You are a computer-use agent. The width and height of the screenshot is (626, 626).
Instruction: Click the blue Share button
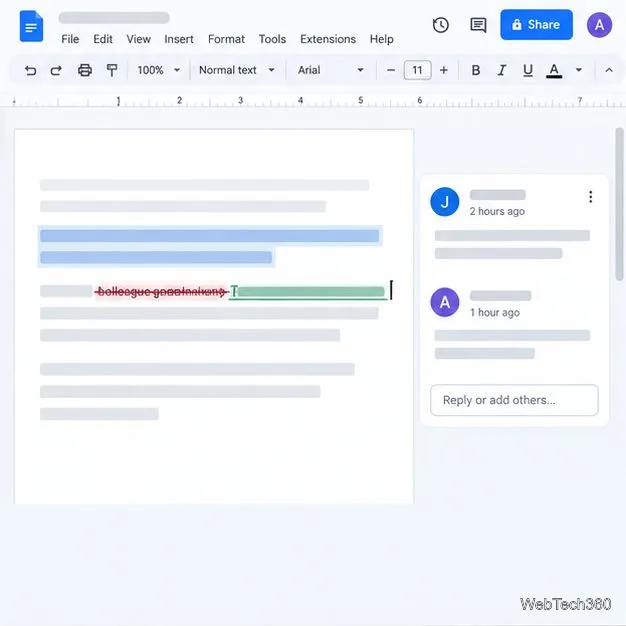(536, 25)
